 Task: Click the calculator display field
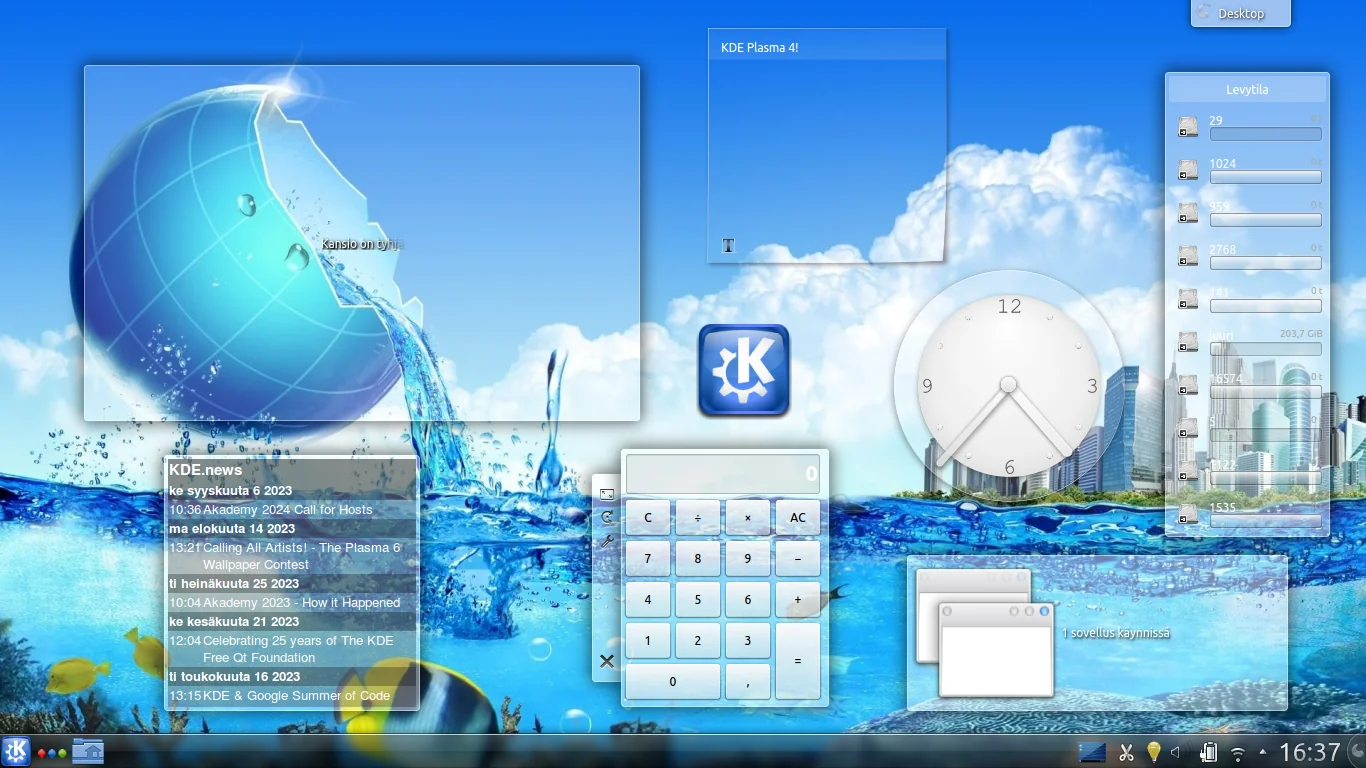723,474
